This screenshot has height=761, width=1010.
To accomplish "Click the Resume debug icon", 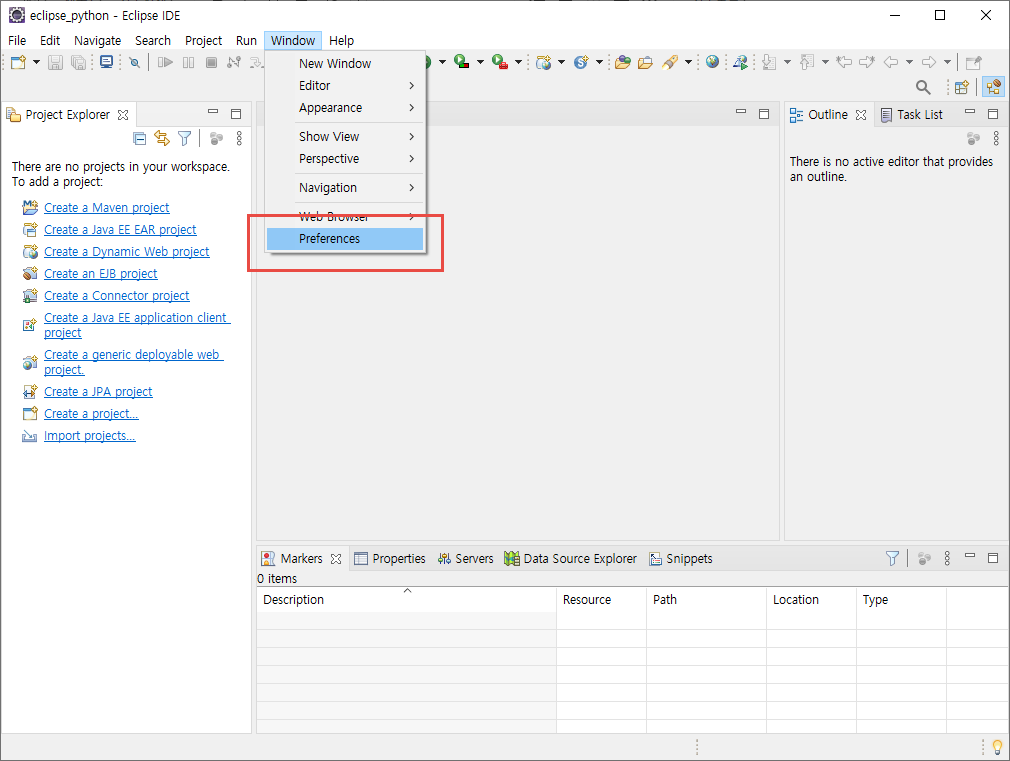I will 166,63.
